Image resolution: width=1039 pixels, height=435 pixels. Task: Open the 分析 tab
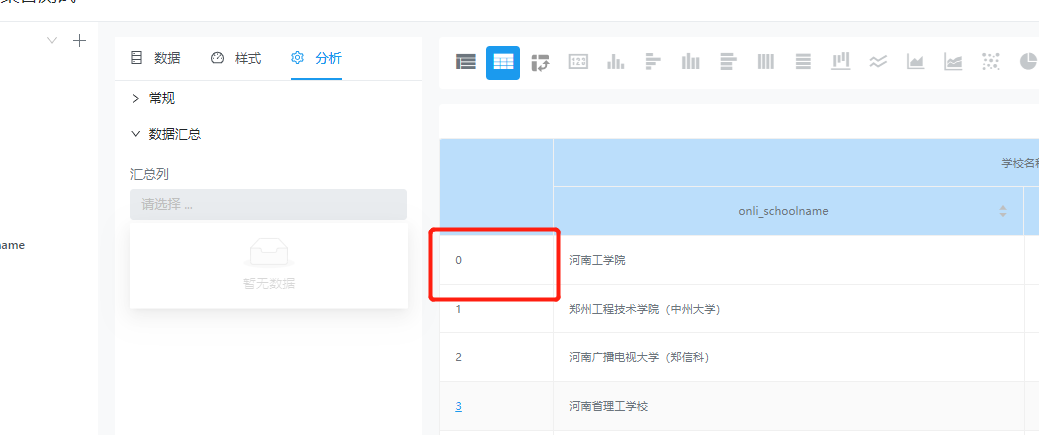point(317,58)
